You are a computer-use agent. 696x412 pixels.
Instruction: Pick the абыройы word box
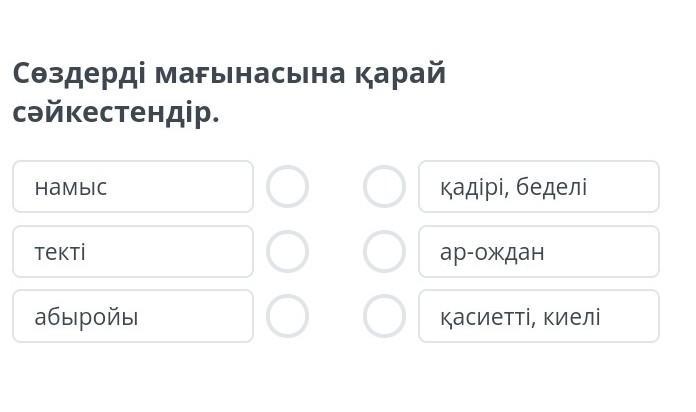coord(132,316)
